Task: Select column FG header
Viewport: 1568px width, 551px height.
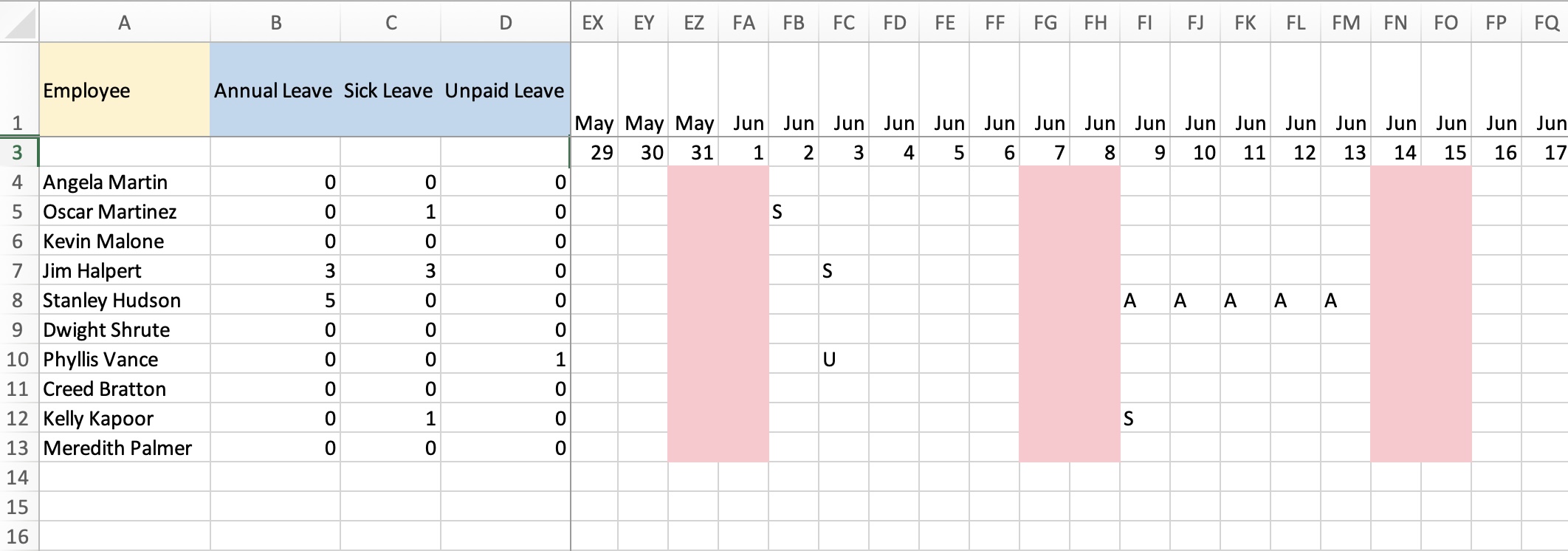Action: (x=1045, y=23)
